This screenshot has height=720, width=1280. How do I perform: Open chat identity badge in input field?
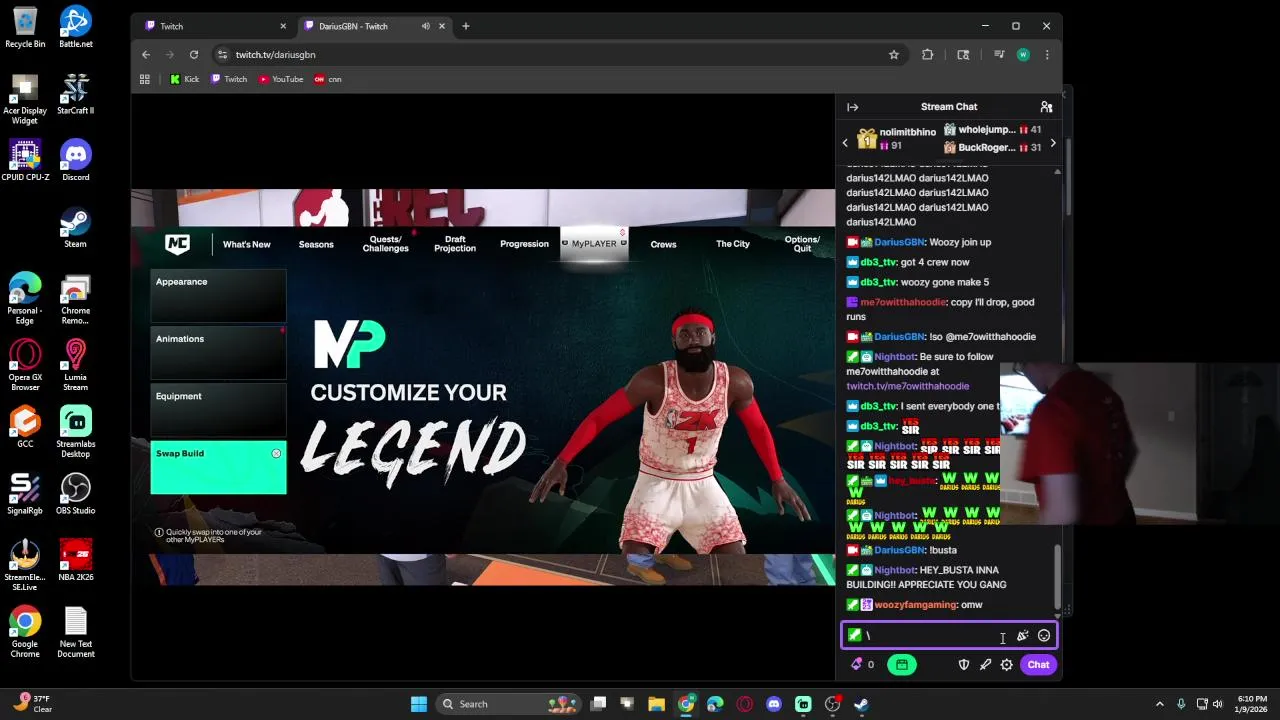point(854,635)
